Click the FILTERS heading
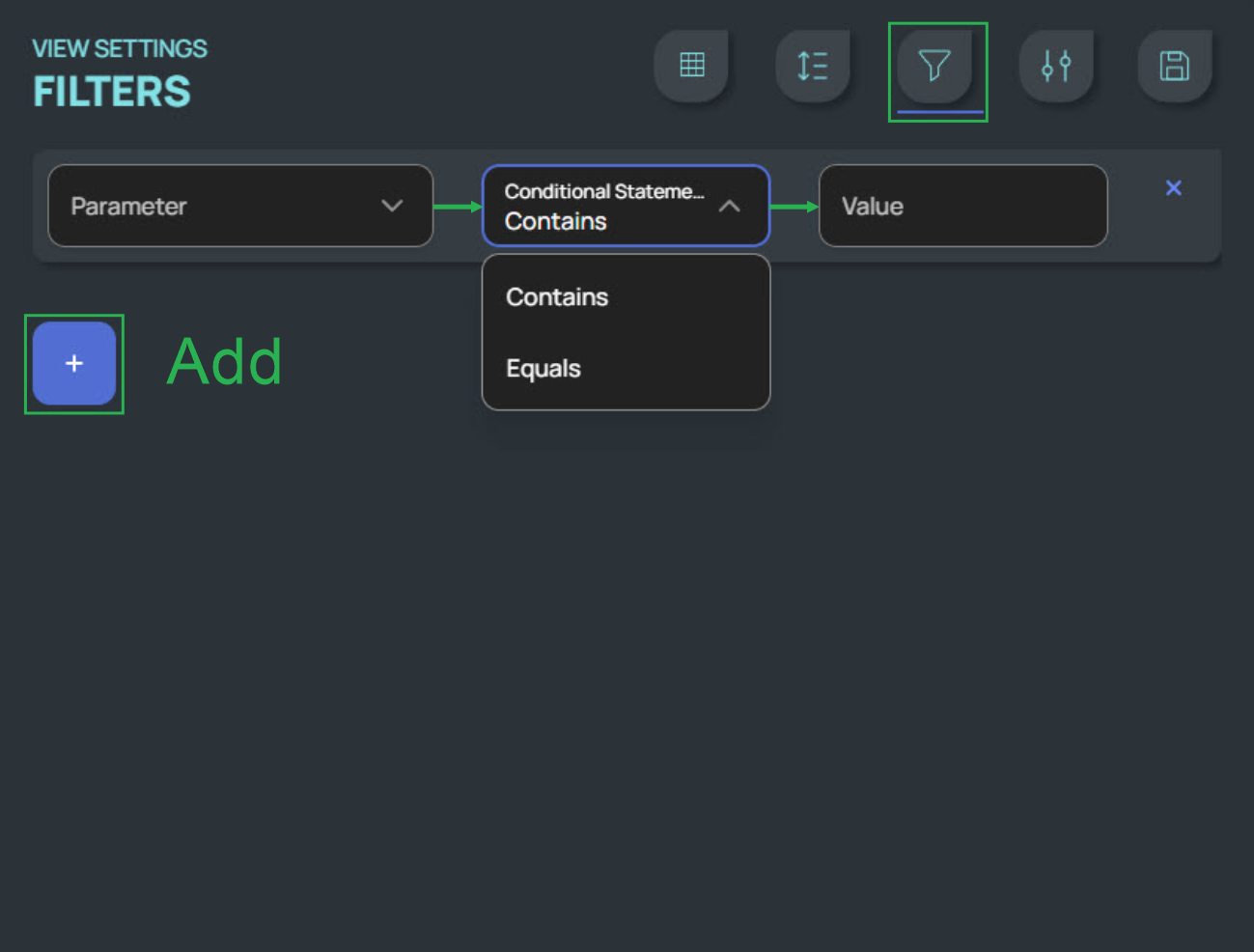The width and height of the screenshot is (1254, 952). pos(112,92)
